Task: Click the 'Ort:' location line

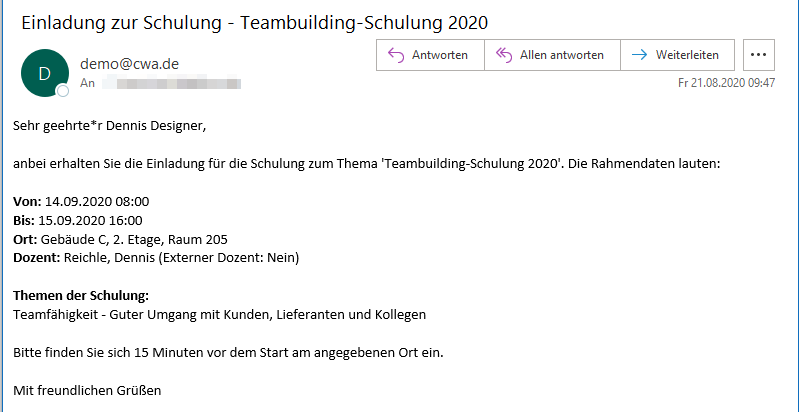Action: pyautogui.click(x=120, y=239)
